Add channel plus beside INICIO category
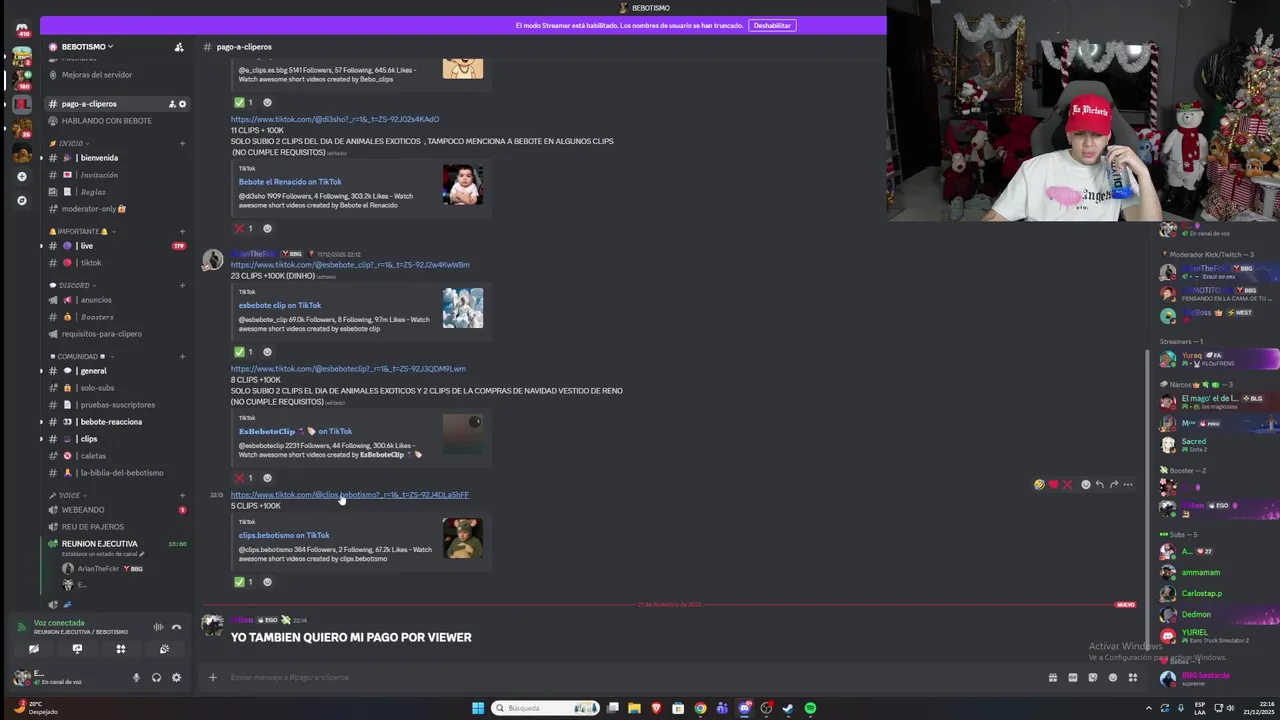This screenshot has height=720, width=1280. (x=182, y=144)
